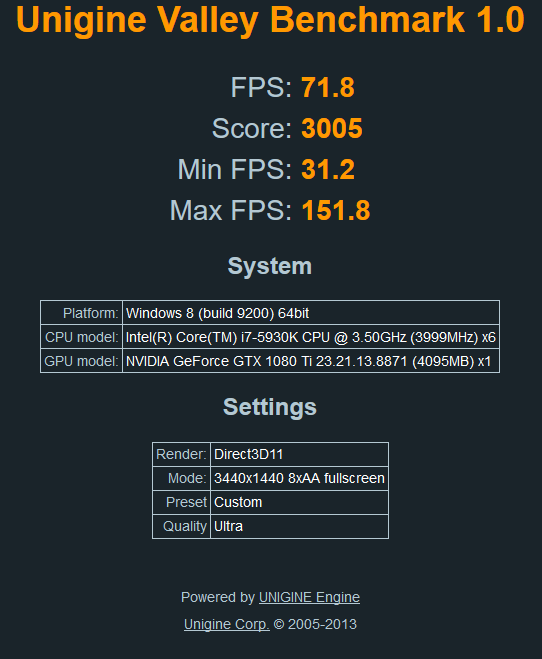Screen dimensions: 542x659
Task: Select the Custom preset value
Action: [x=299, y=502]
